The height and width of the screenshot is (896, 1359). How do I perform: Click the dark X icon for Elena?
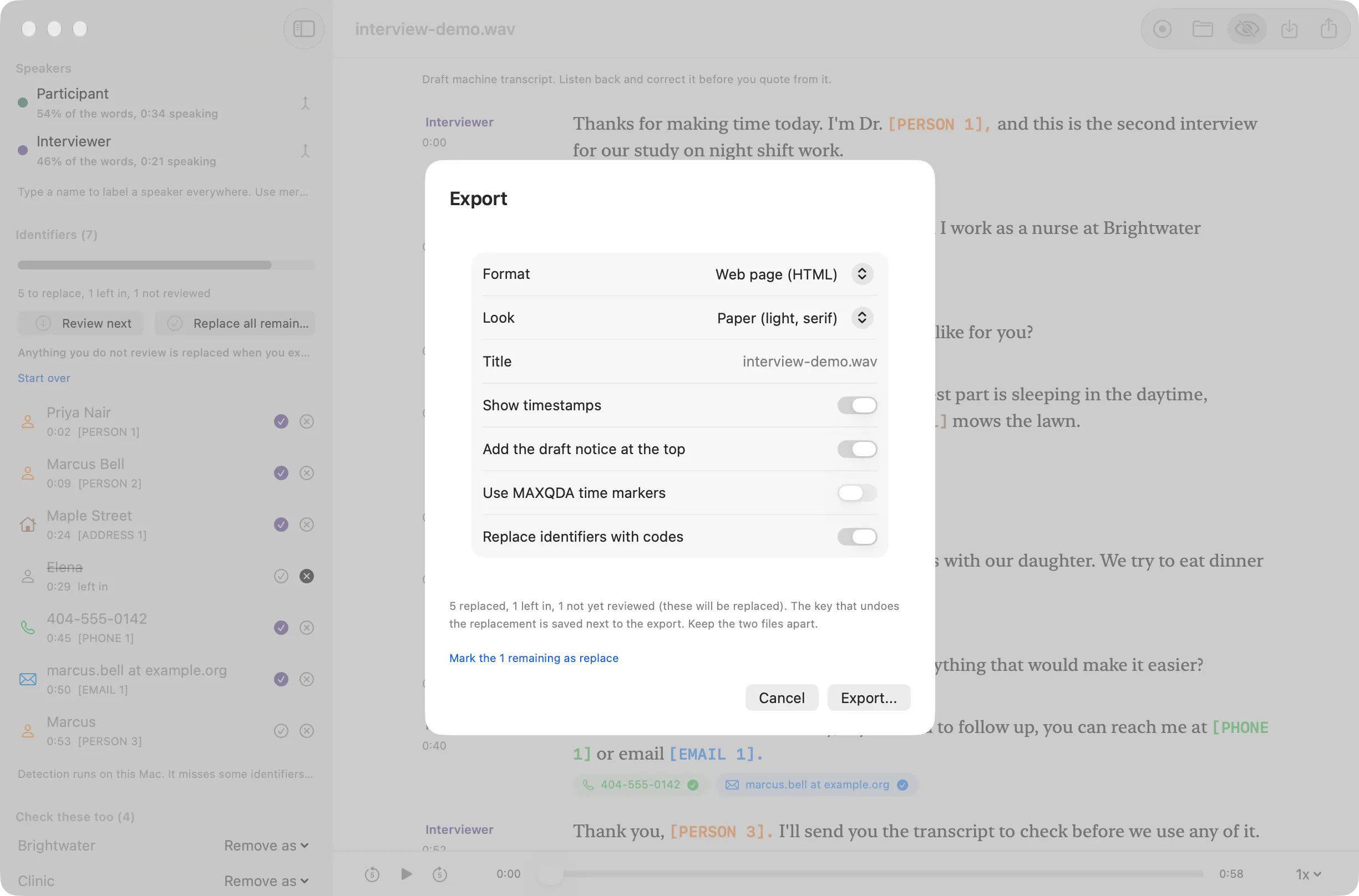306,576
